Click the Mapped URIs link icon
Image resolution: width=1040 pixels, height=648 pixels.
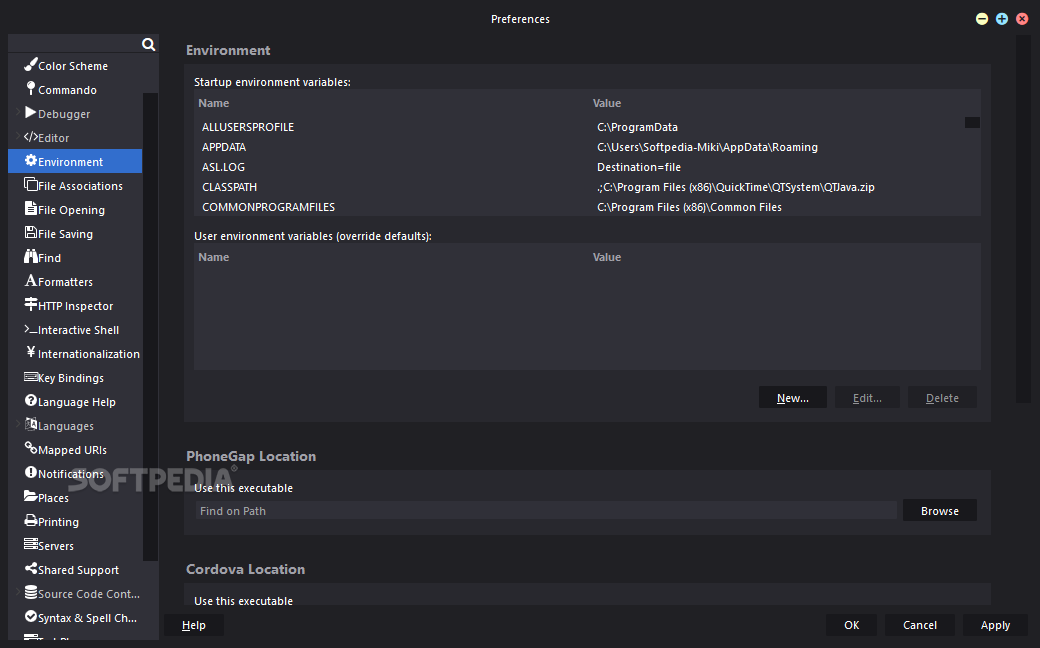[x=31, y=448]
